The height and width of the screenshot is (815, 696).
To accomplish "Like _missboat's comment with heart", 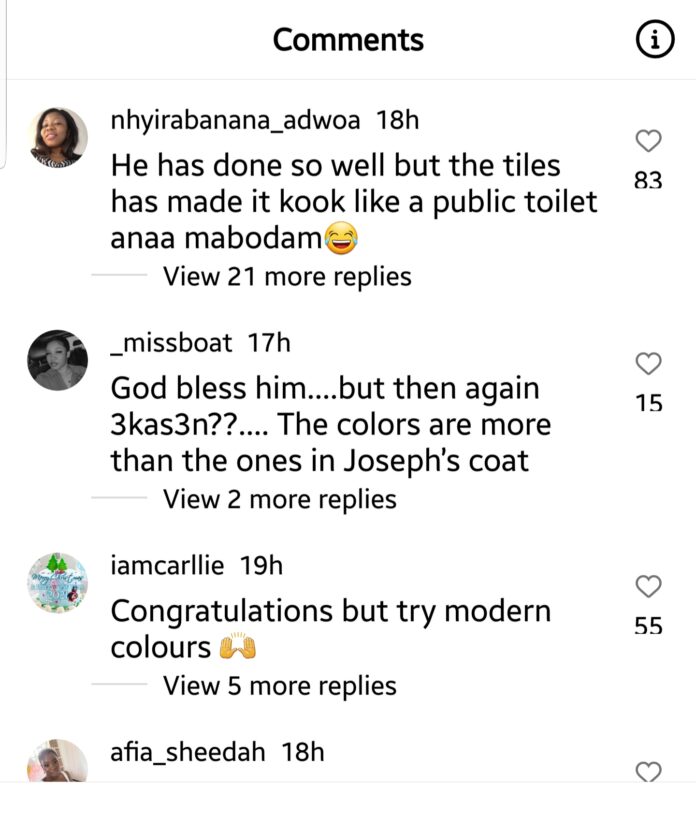I will tap(649, 363).
